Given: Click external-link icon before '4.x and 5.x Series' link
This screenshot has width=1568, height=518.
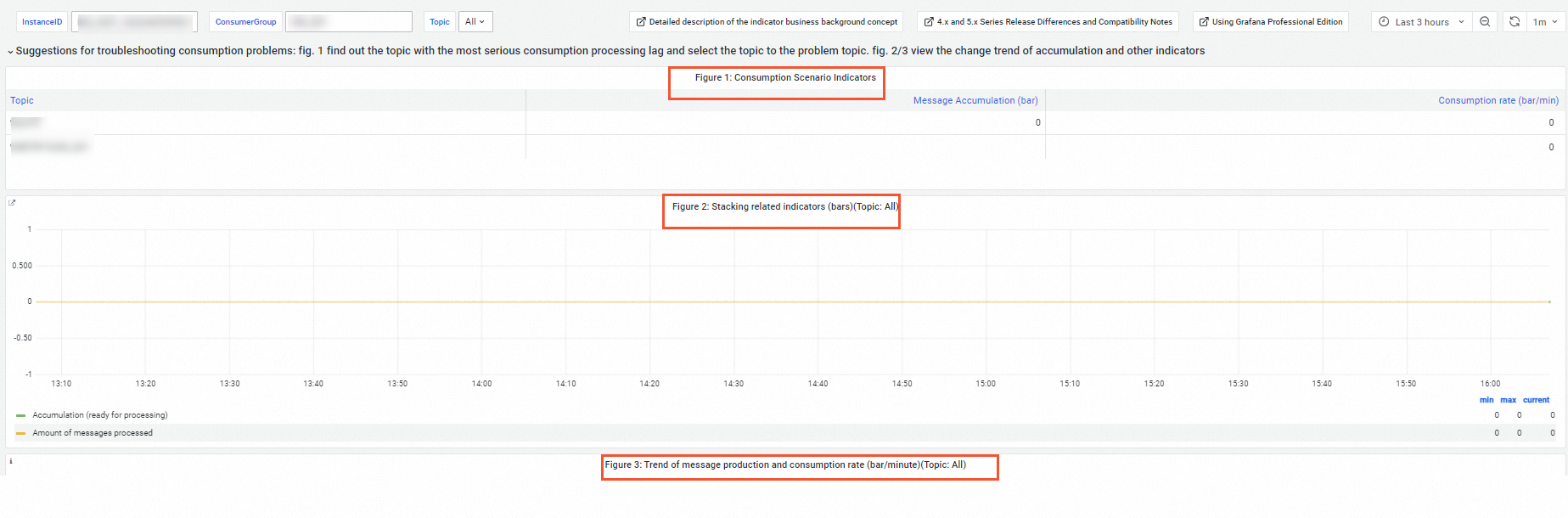Looking at the screenshot, I should tap(929, 22).
